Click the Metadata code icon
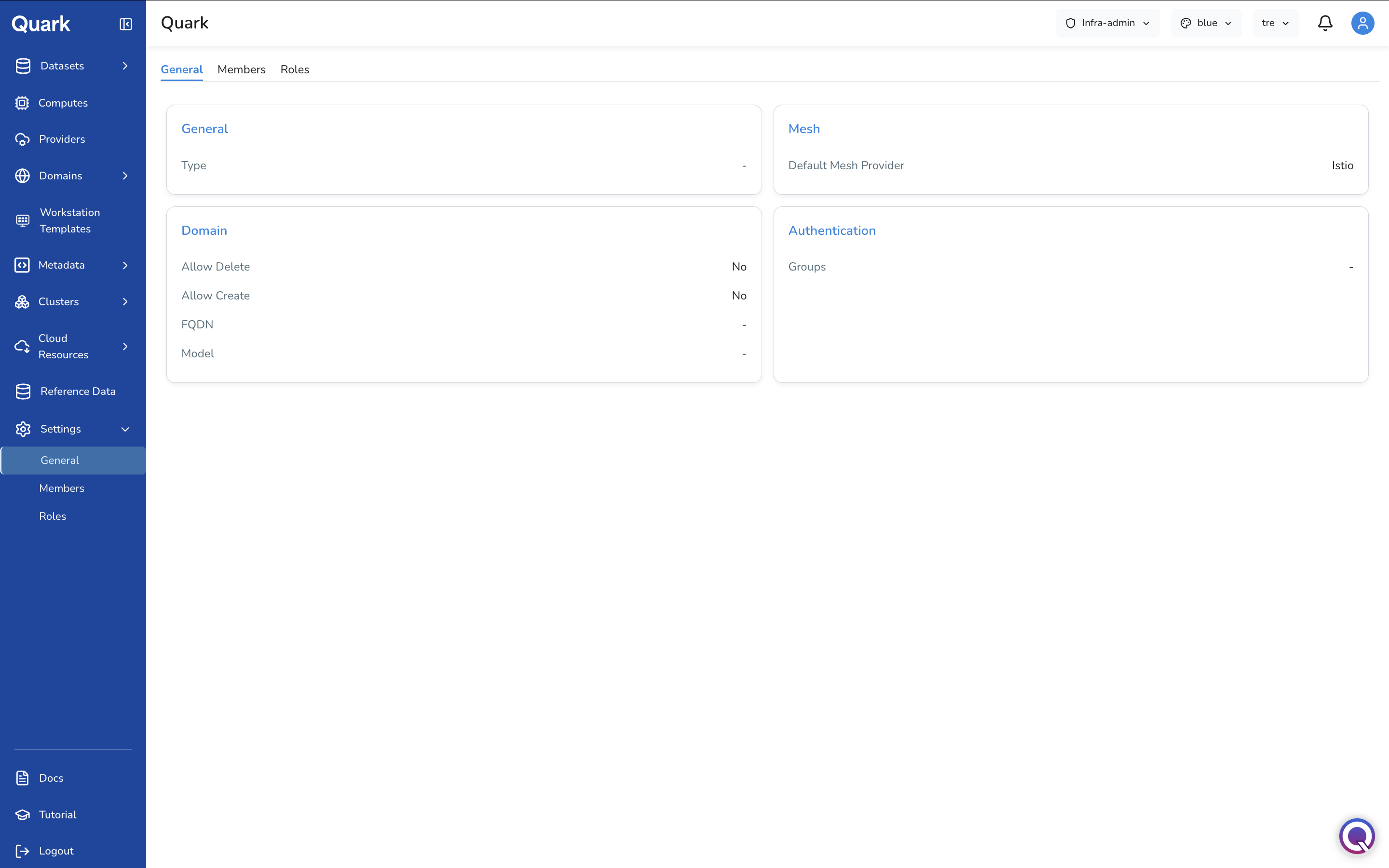Screen dimensions: 1389x868 (x=22, y=265)
